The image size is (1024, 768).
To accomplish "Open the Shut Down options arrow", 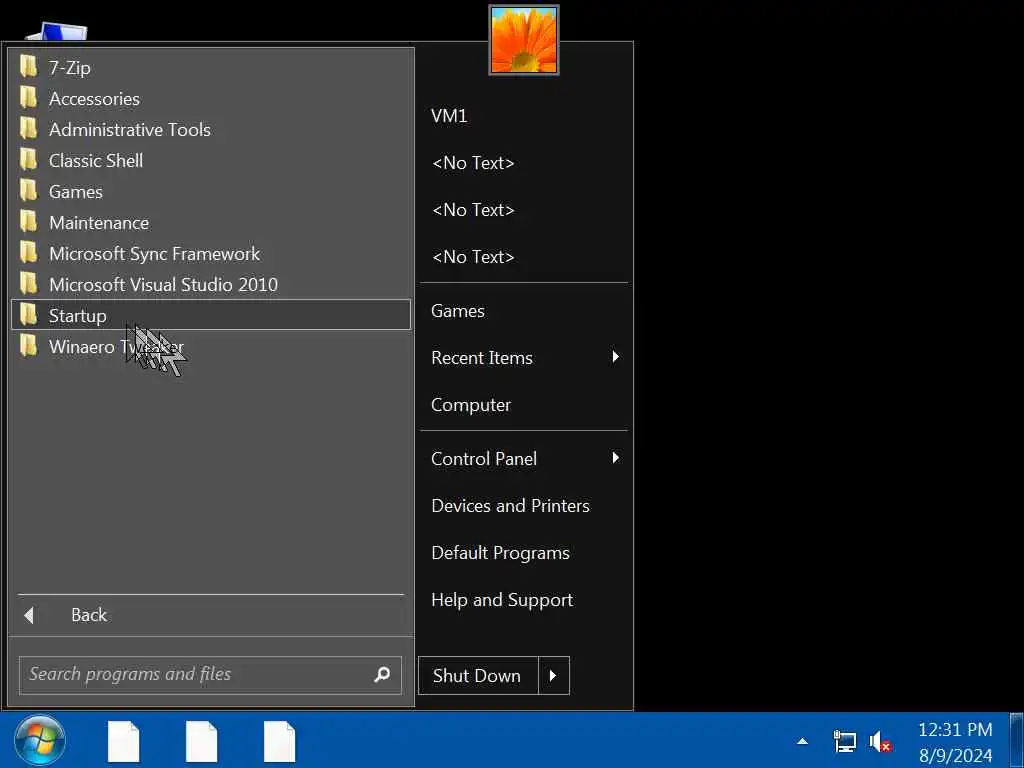I will 554,675.
